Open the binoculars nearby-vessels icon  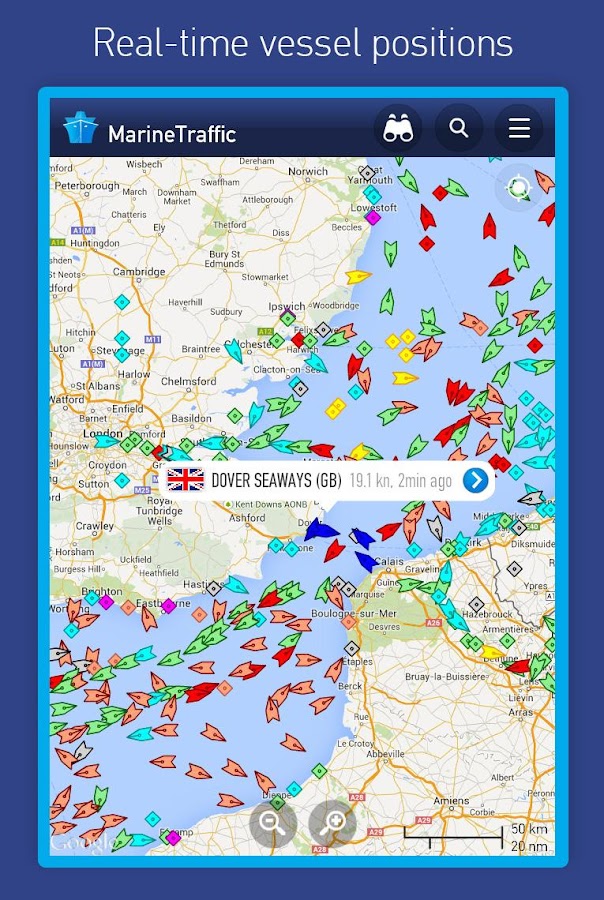click(398, 128)
